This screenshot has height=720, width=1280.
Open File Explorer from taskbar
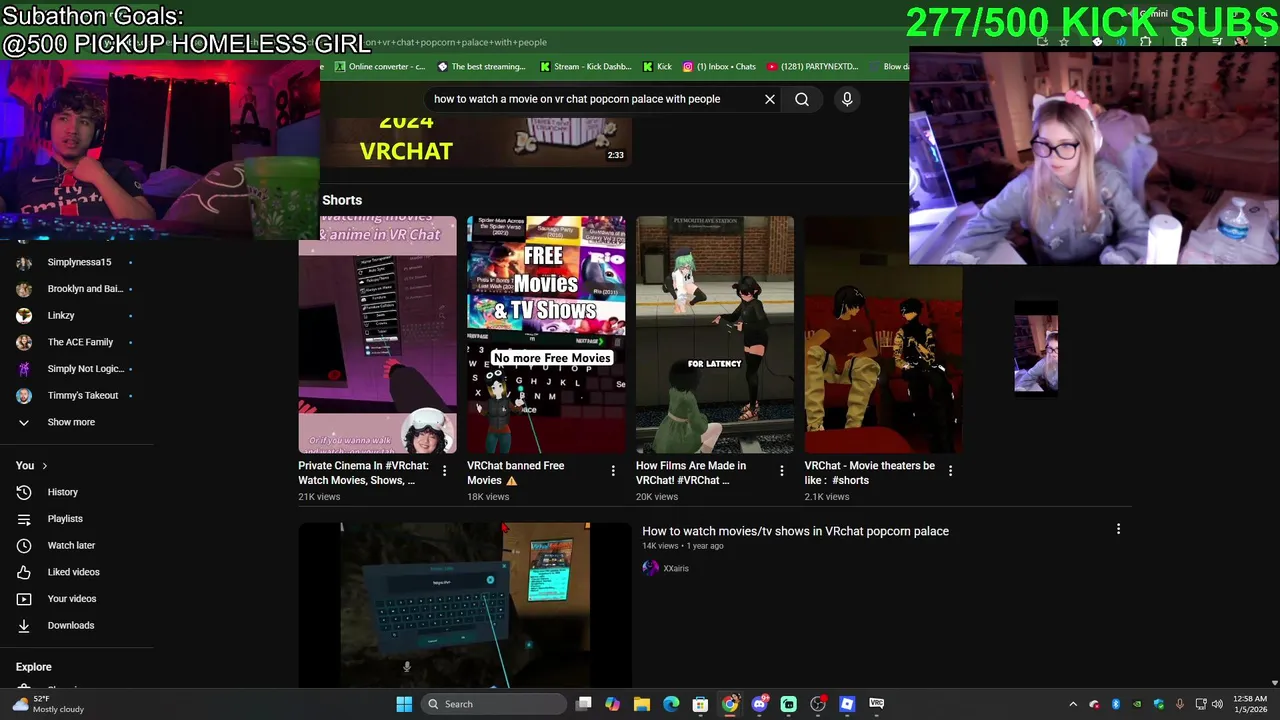tap(642, 704)
